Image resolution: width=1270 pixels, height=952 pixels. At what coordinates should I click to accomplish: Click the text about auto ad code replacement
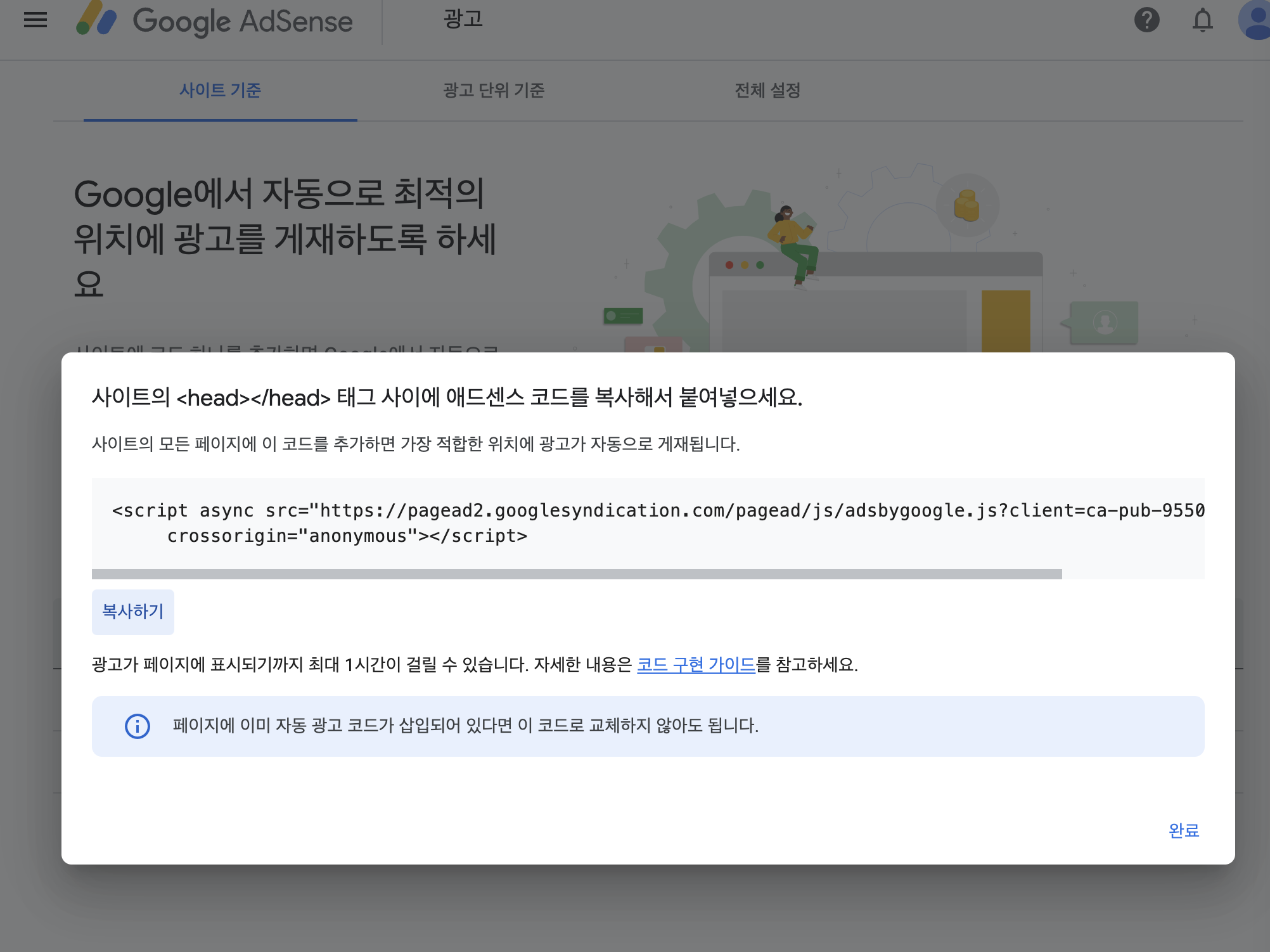pyautogui.click(x=466, y=726)
